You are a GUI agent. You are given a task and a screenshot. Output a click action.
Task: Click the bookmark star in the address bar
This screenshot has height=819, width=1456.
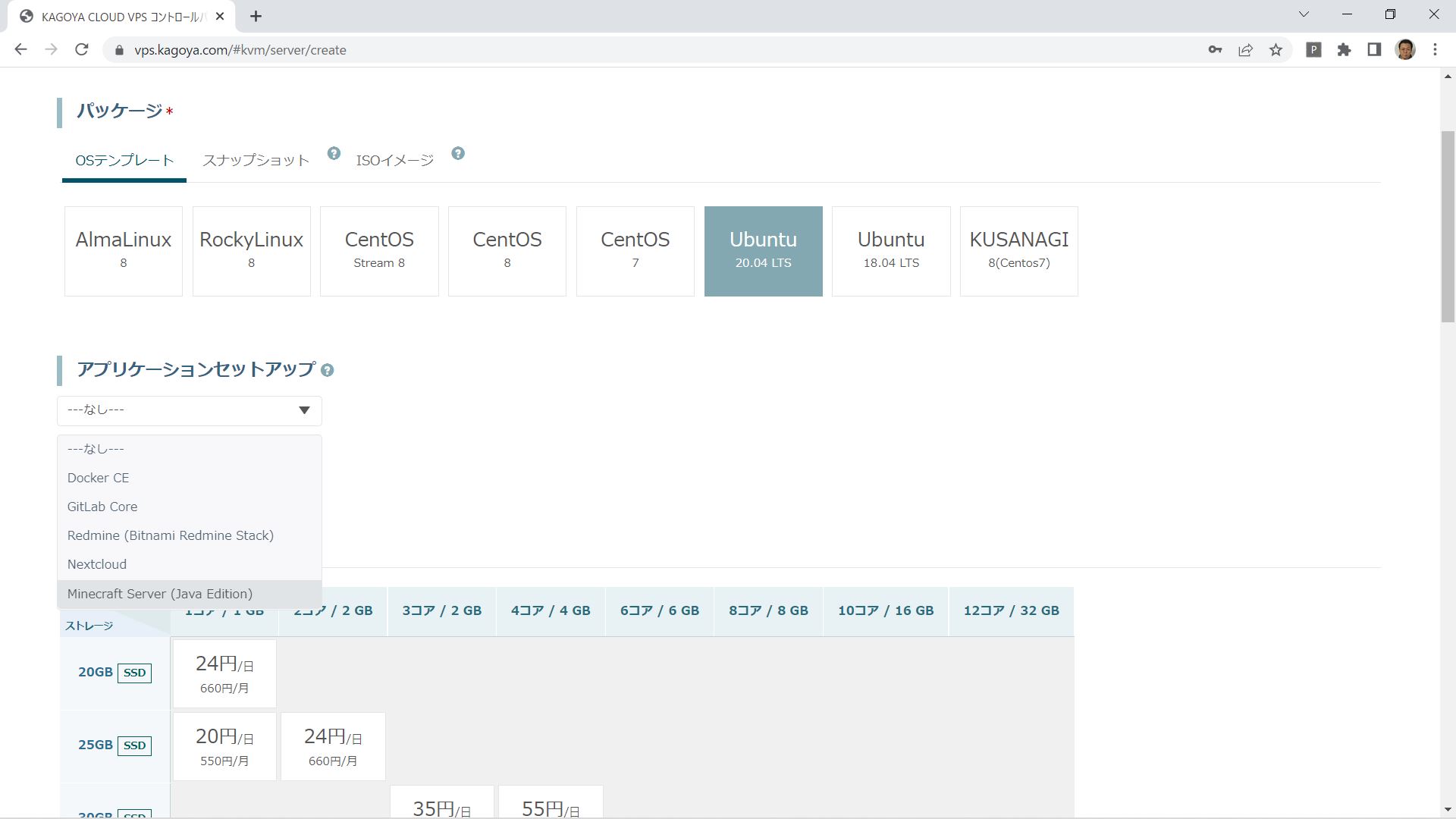pyautogui.click(x=1276, y=49)
